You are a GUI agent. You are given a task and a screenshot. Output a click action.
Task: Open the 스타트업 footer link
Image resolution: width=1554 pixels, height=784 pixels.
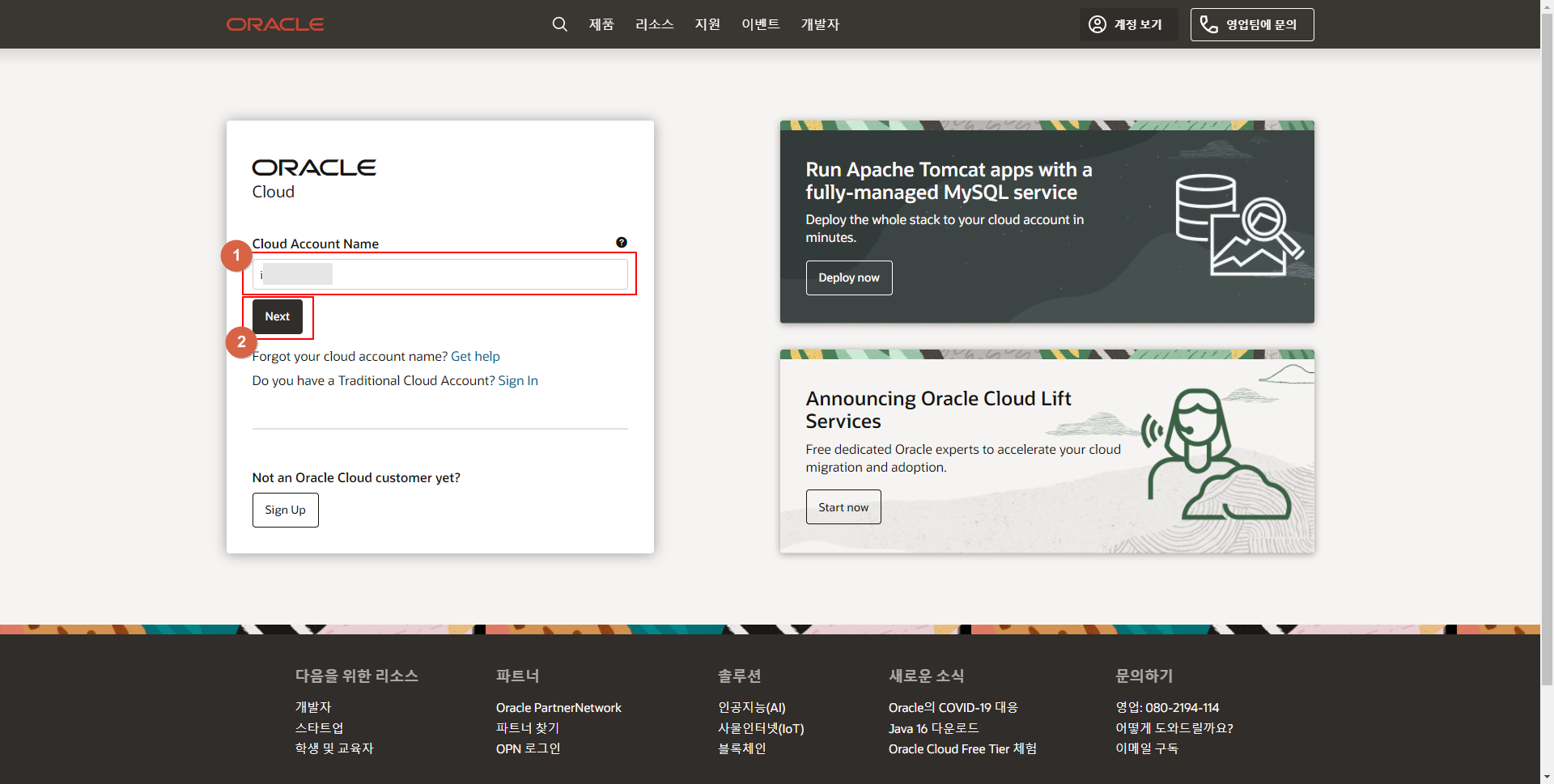(x=320, y=728)
